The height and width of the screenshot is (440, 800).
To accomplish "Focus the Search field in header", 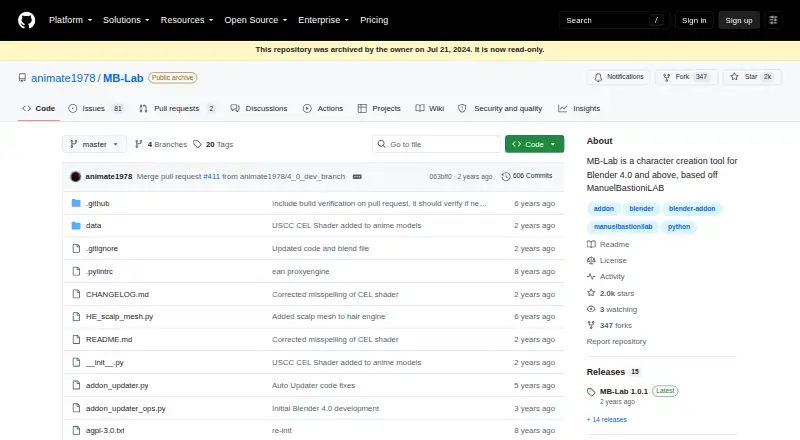I will coord(614,20).
